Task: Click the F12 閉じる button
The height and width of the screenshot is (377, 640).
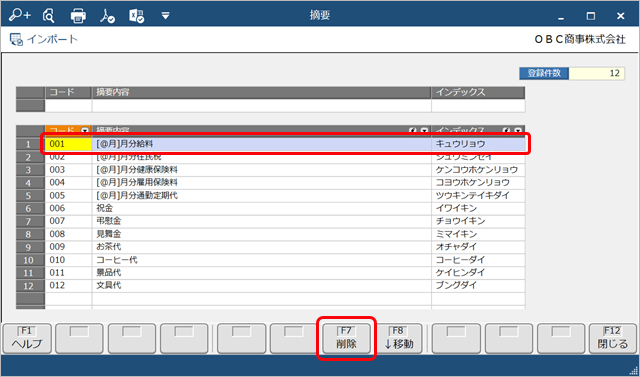Action: click(x=613, y=339)
